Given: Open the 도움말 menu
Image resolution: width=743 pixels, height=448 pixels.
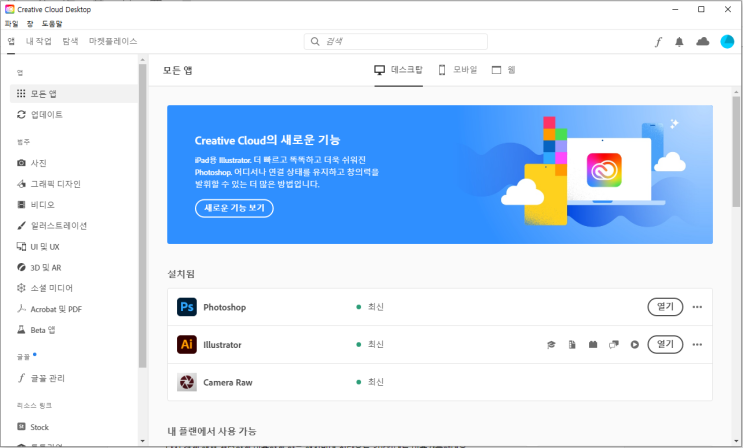Looking at the screenshot, I should (x=52, y=23).
